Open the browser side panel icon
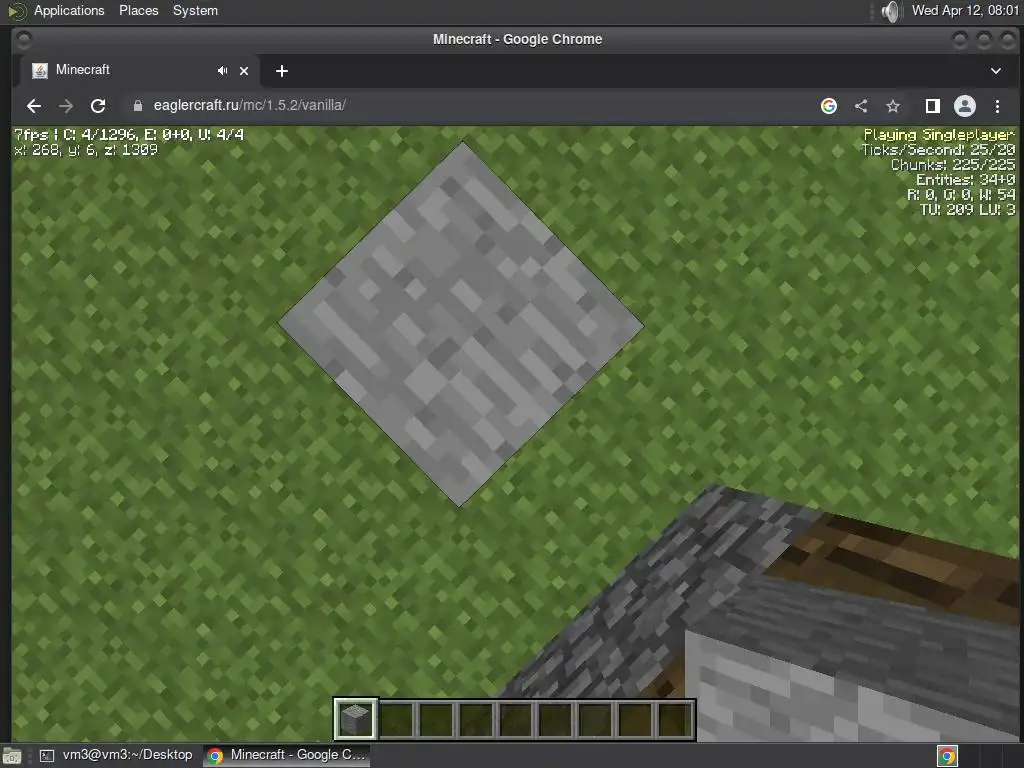This screenshot has width=1024, height=768. click(933, 106)
